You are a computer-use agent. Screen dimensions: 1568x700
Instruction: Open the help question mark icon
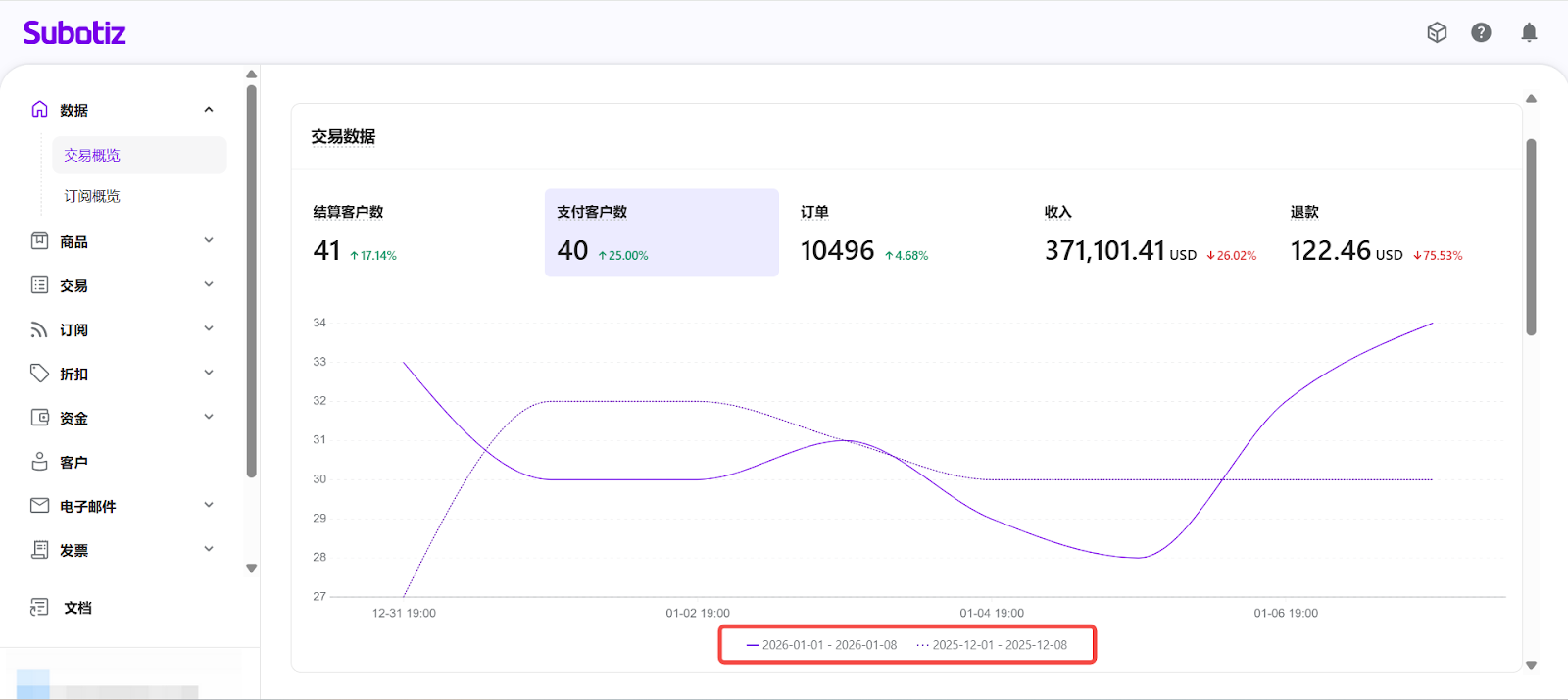[1481, 33]
